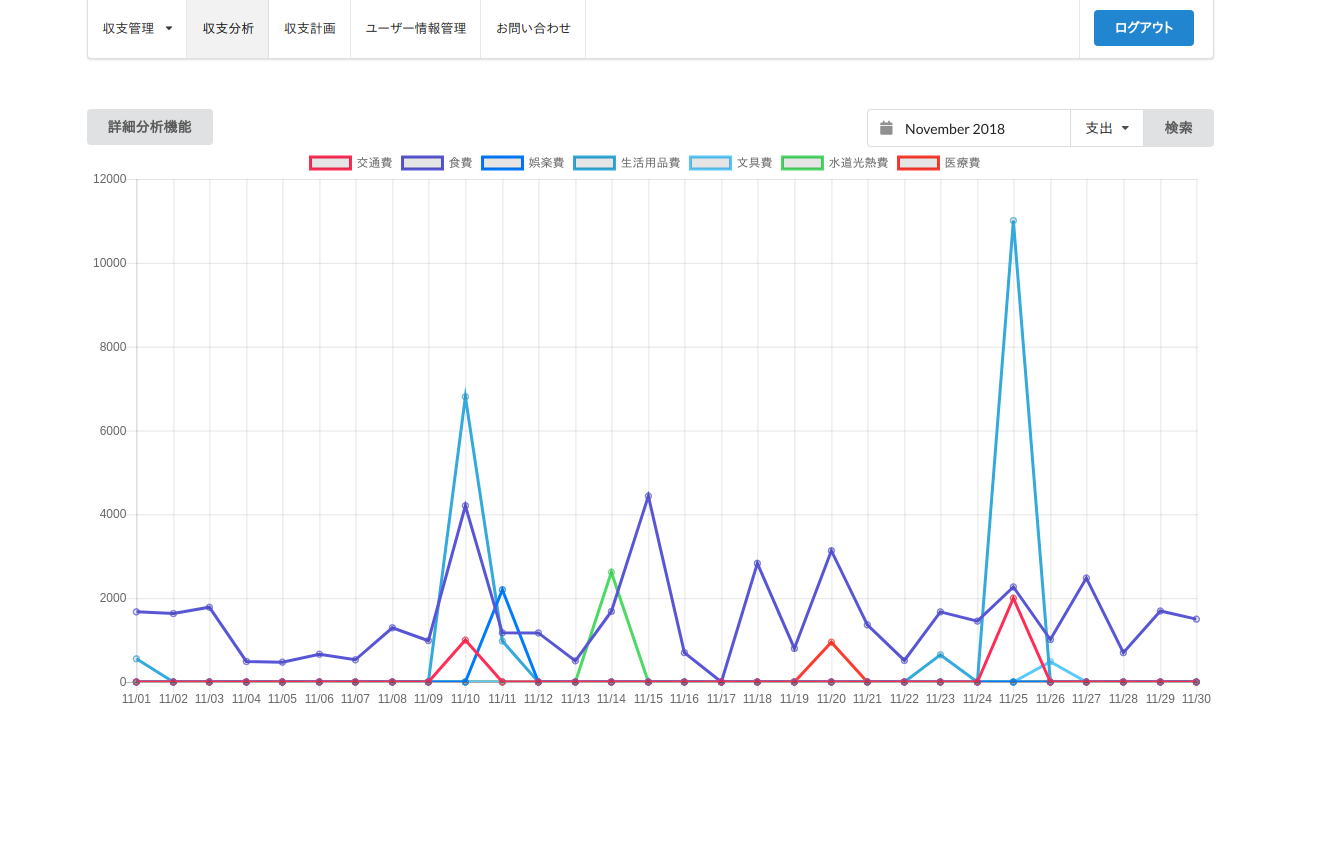Click the 11/15 x-axis label
Viewport: 1327px width, 853px height.
[x=648, y=699]
